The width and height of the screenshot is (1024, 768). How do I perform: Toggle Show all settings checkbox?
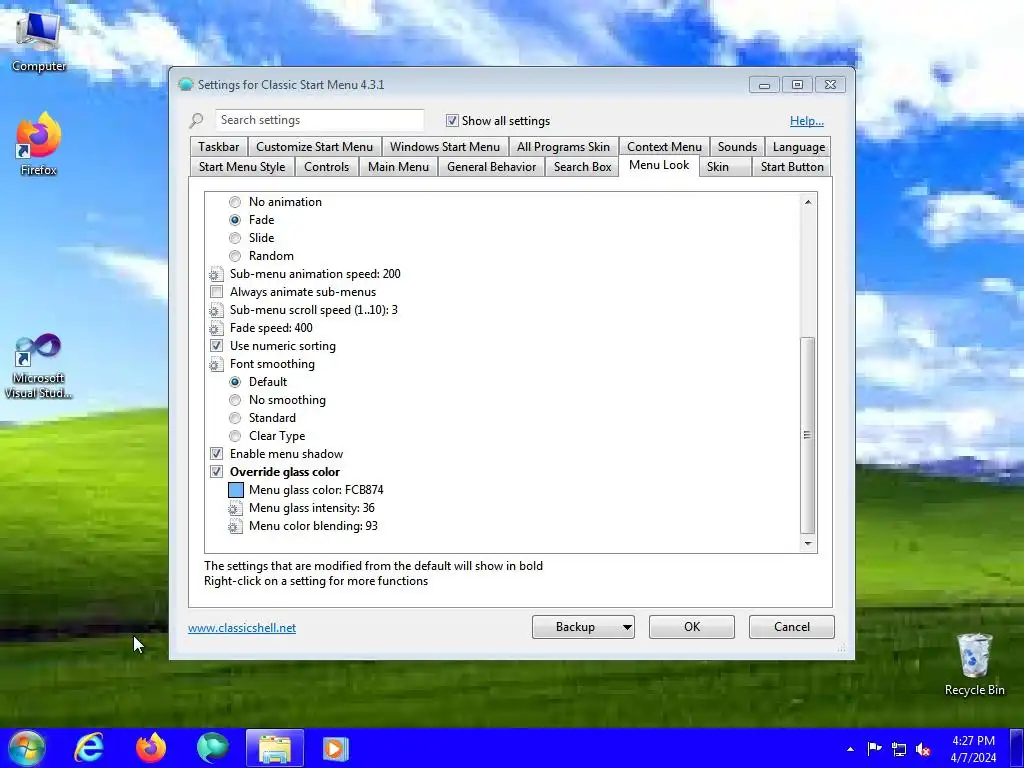[x=452, y=121]
